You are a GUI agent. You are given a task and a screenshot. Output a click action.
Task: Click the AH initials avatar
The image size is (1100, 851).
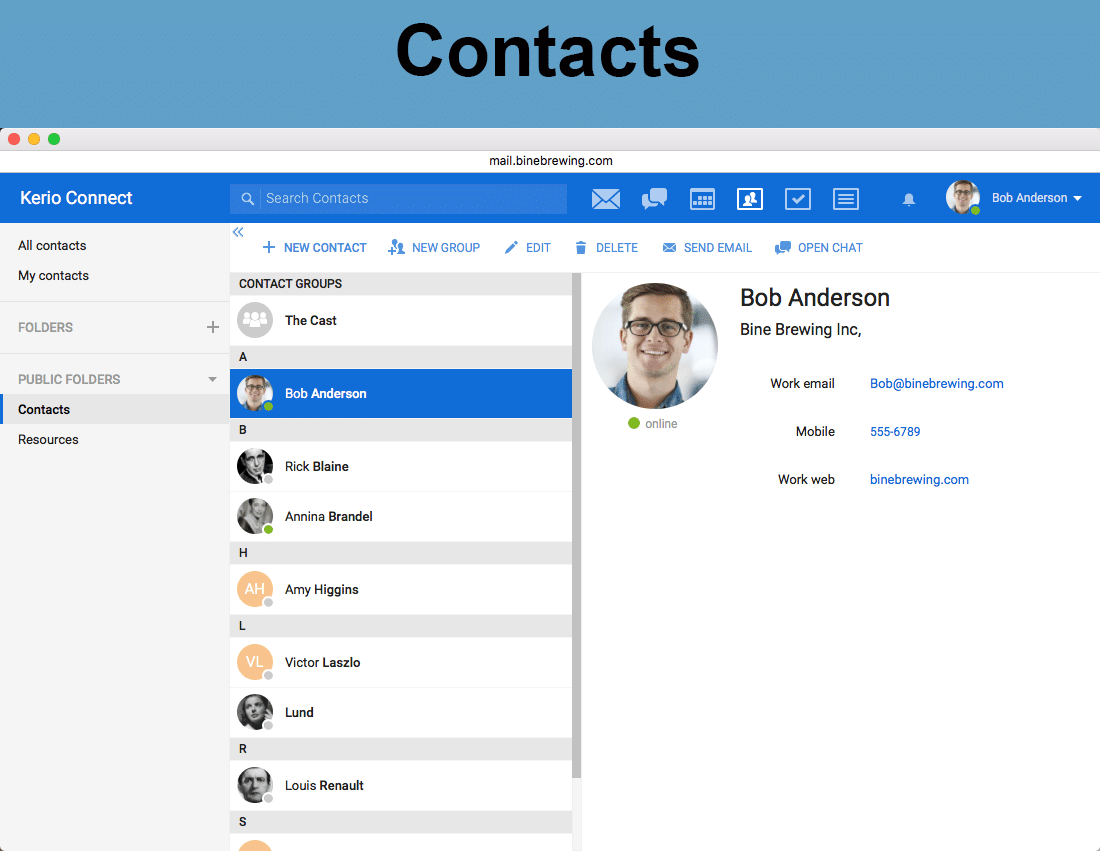pyautogui.click(x=255, y=589)
